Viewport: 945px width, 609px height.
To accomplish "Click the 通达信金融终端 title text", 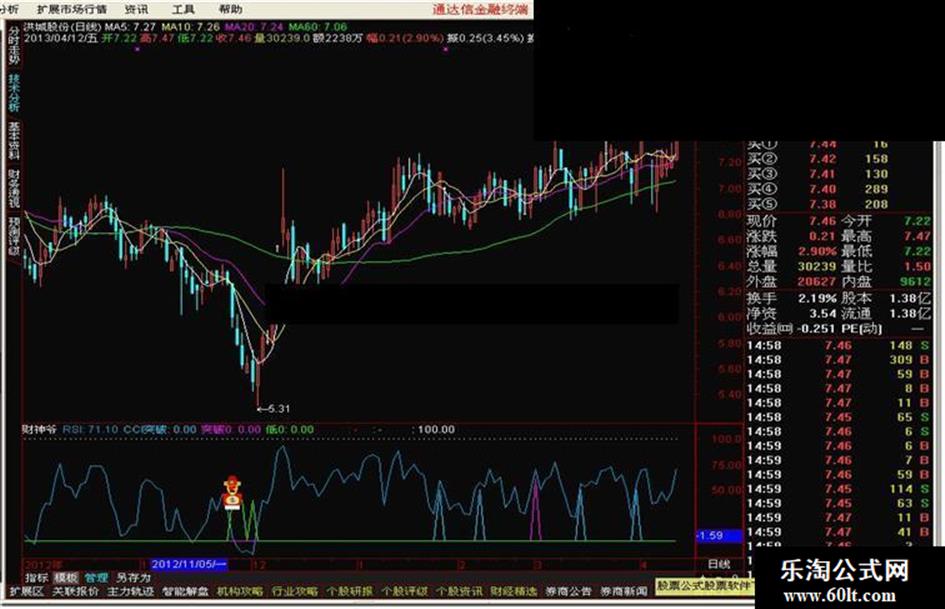I will click(480, 9).
